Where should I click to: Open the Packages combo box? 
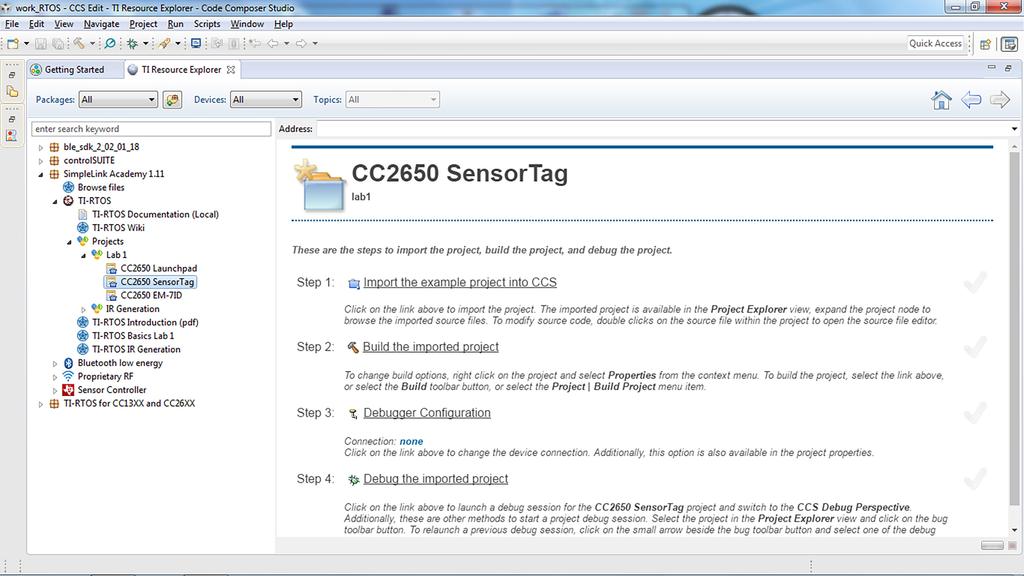[x=118, y=100]
